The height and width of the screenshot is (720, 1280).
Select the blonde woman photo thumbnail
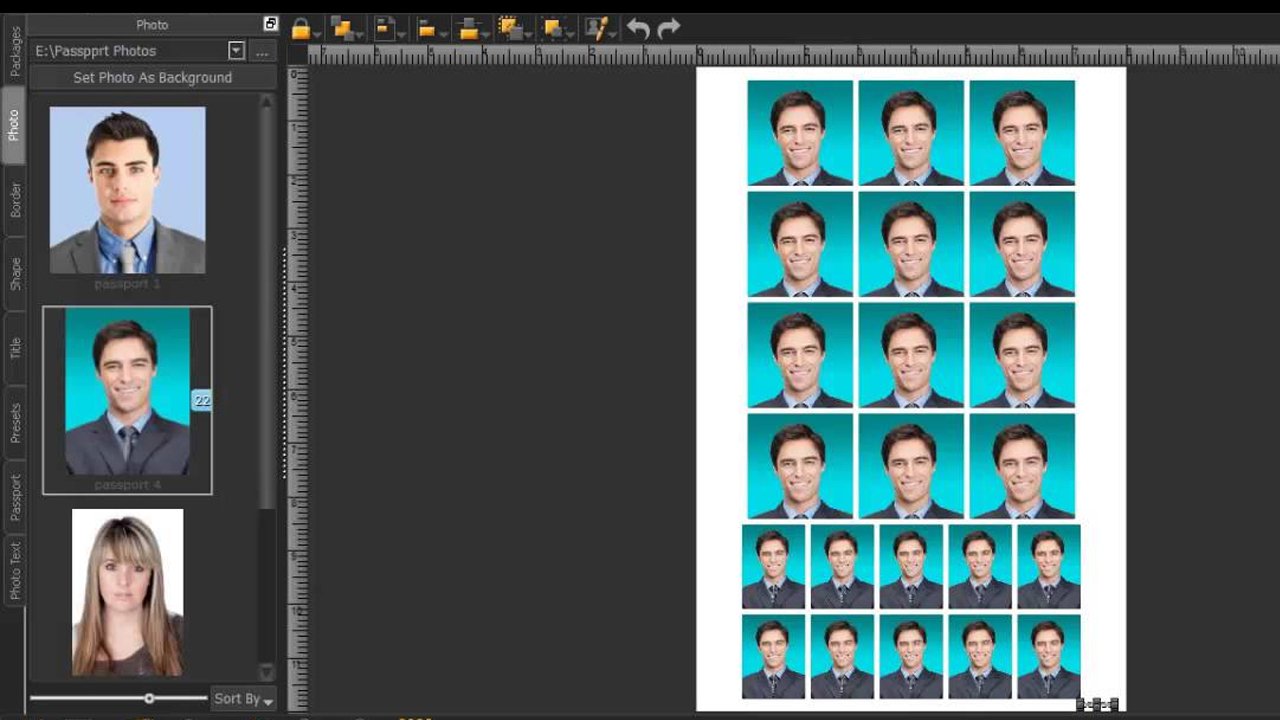(x=127, y=592)
